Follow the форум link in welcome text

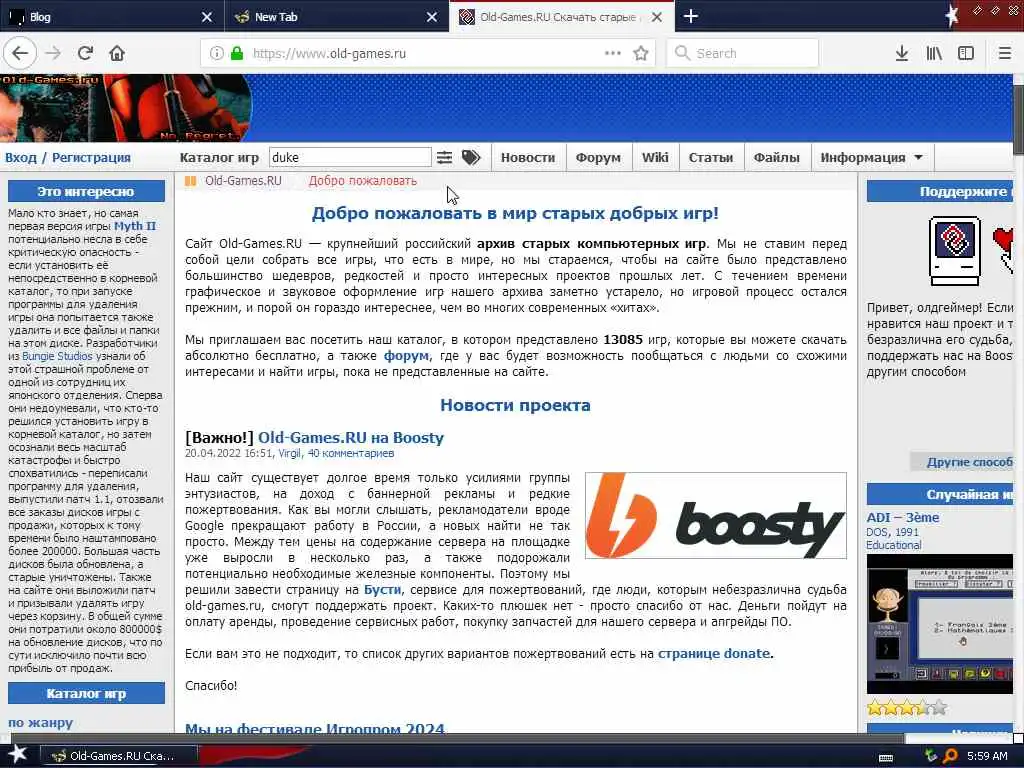406,356
